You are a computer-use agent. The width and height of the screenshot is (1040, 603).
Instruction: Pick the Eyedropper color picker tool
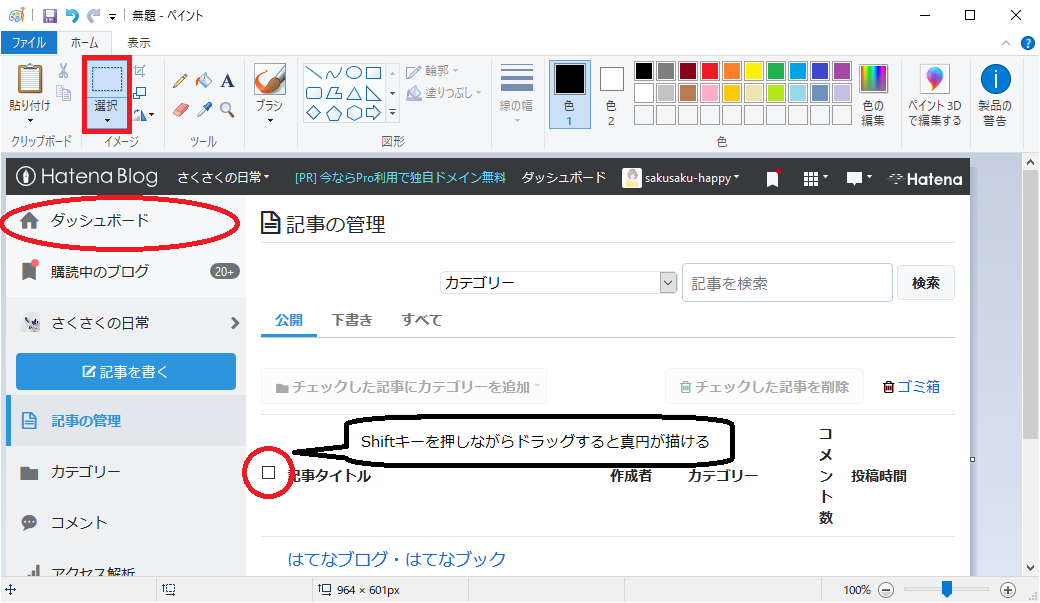point(204,109)
